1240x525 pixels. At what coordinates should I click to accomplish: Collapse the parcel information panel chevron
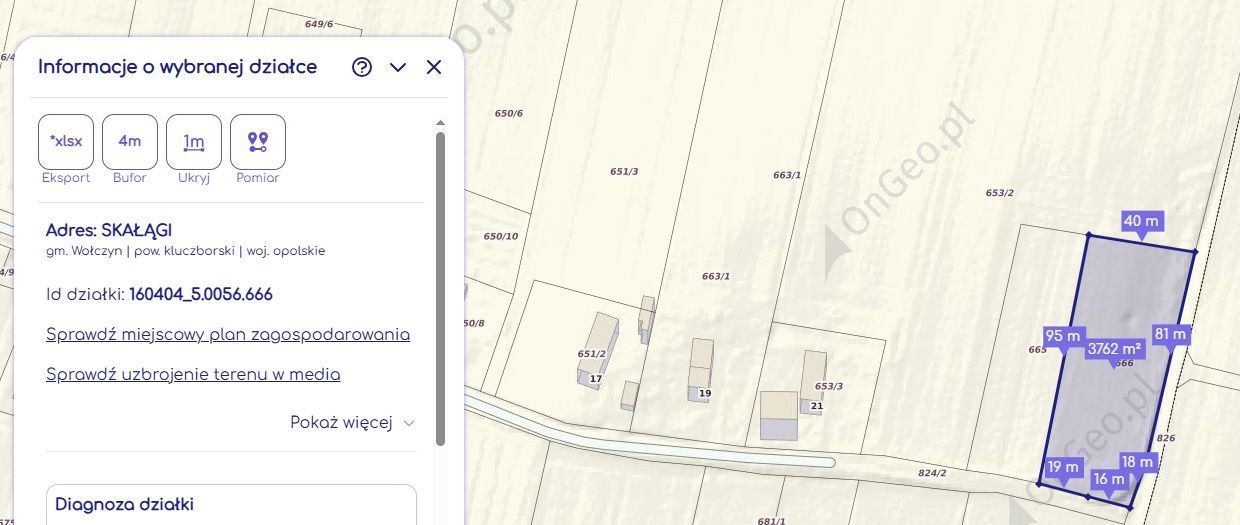398,67
